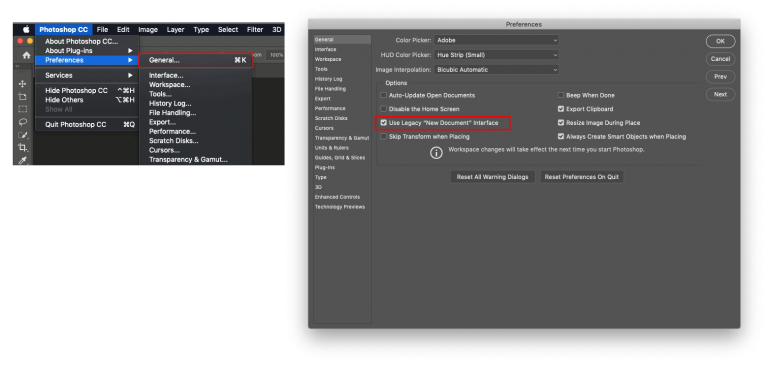Viewport: 768px width, 365px height.
Task: Choose Interface... in Preferences submenu
Action: tap(166, 75)
